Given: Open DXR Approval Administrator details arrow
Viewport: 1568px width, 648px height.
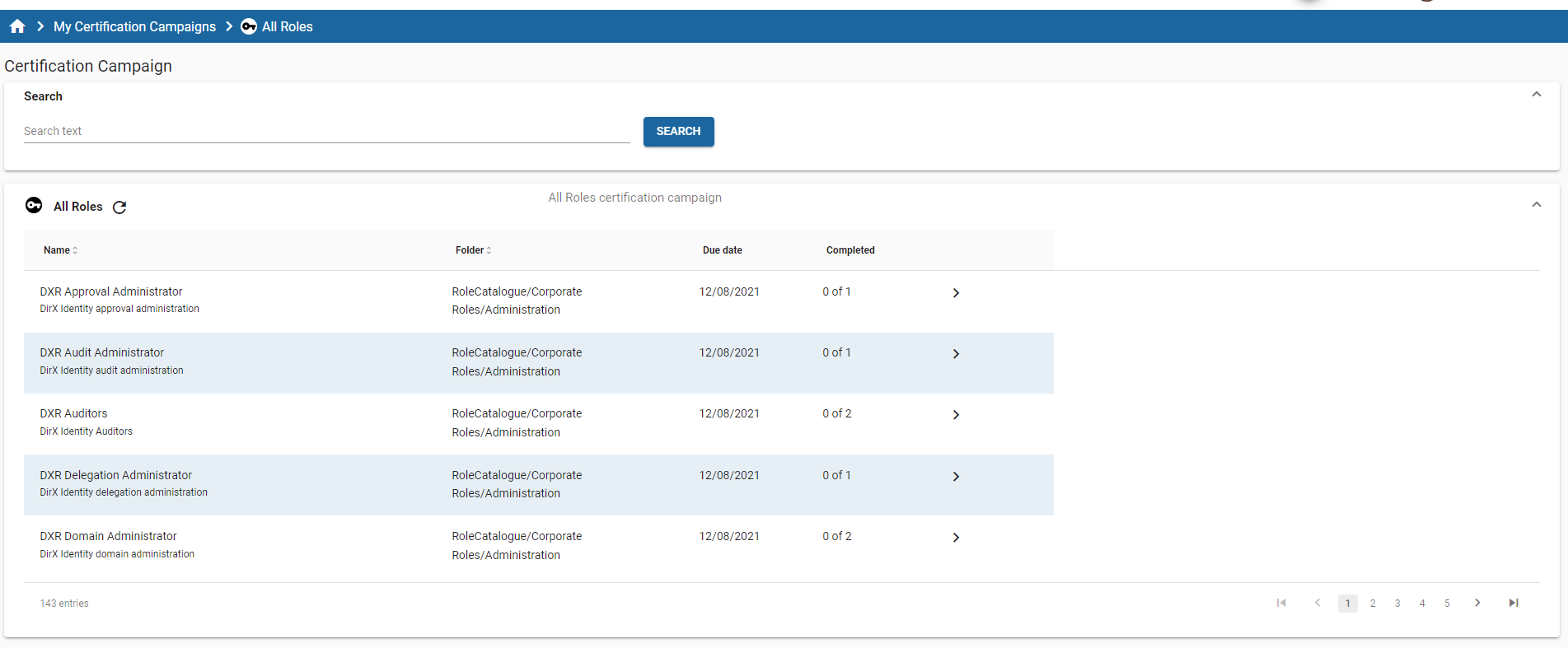Looking at the screenshot, I should pyautogui.click(x=956, y=293).
